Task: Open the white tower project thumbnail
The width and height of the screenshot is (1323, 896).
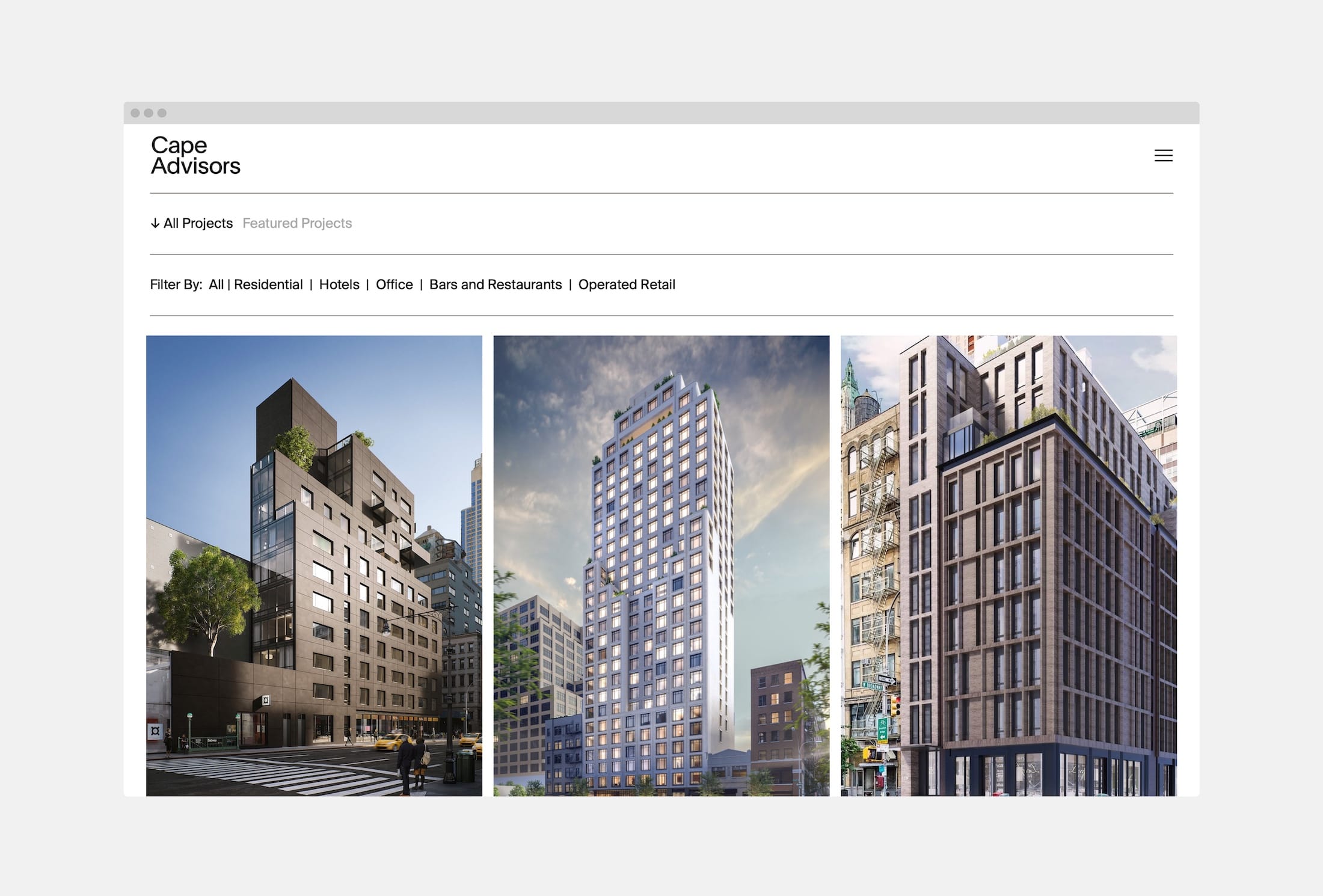Action: tap(661, 566)
